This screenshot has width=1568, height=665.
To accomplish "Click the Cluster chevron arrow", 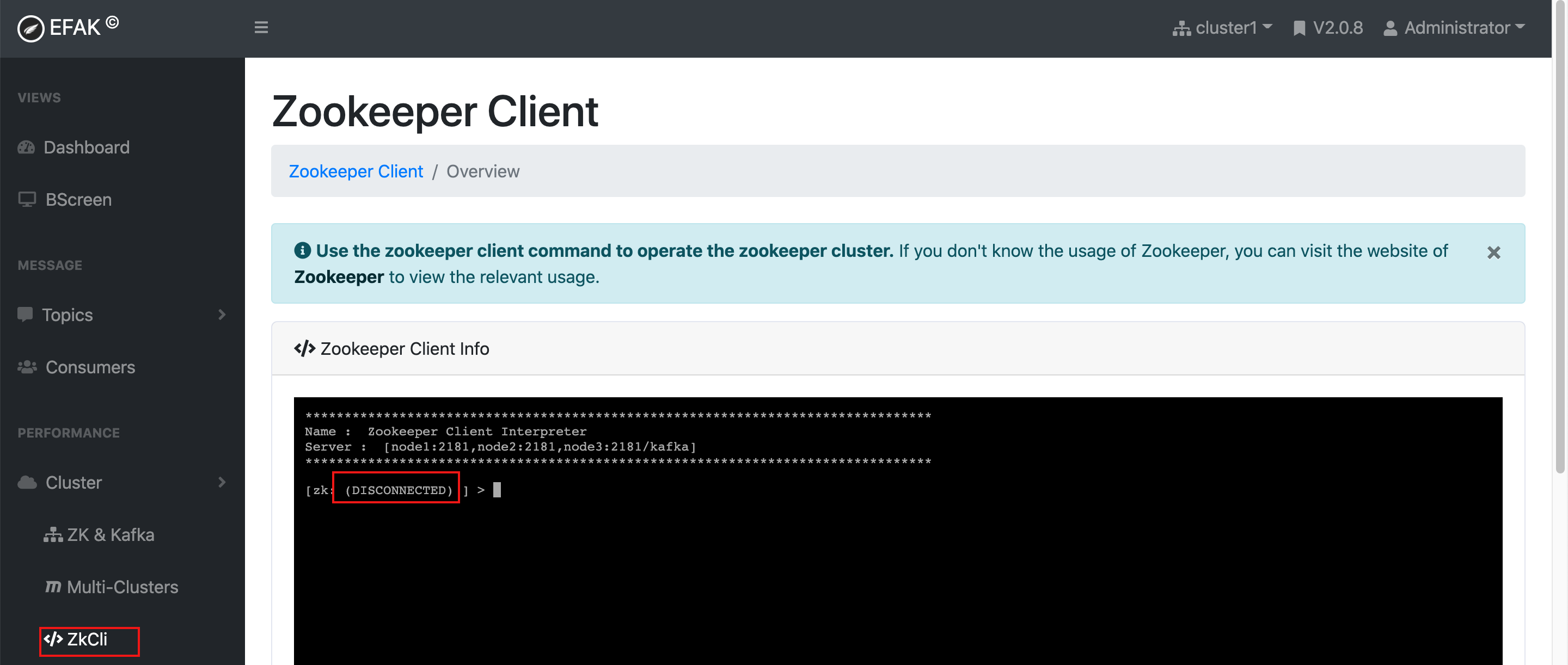I will 222,483.
